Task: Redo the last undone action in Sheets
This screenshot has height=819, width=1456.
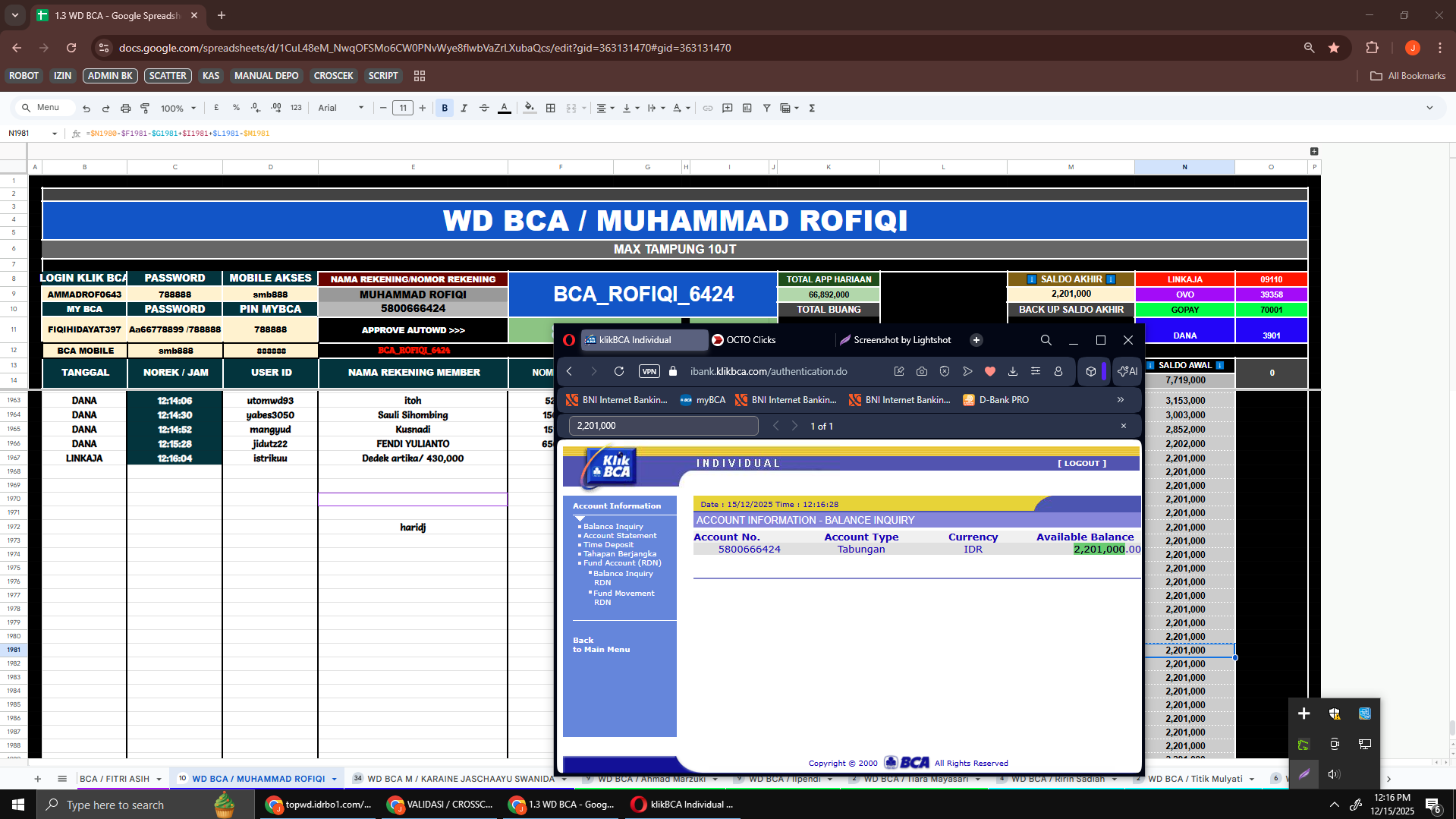Action: pos(106,109)
